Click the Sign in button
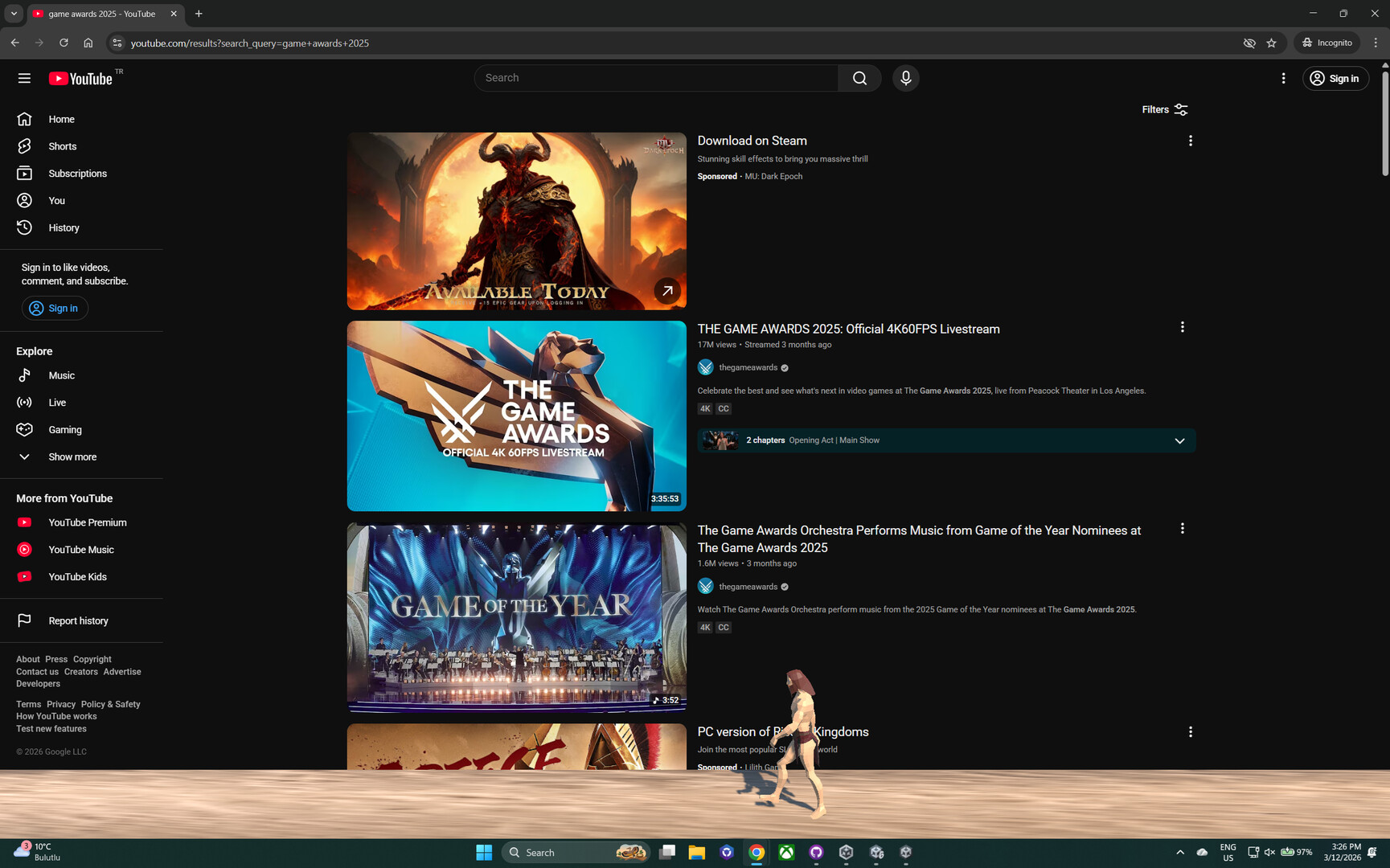 (x=1335, y=78)
